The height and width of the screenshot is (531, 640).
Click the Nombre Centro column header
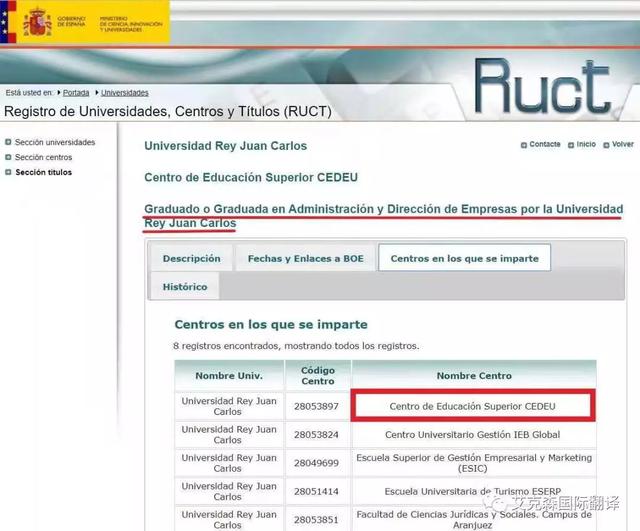point(474,375)
